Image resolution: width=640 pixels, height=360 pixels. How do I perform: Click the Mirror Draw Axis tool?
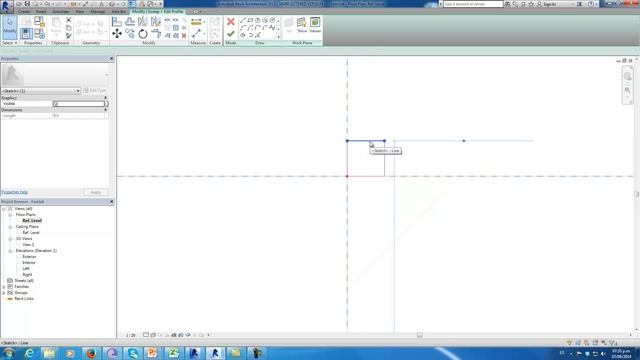pos(156,22)
